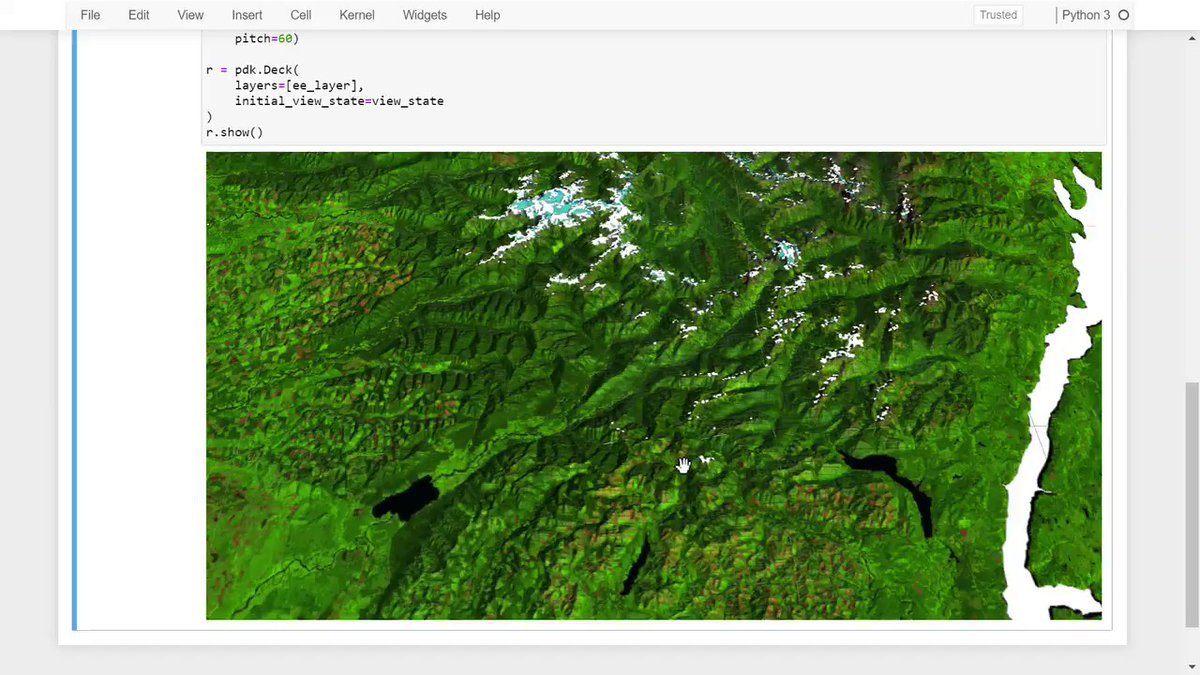Click the kernel idle circle indicator
The width and height of the screenshot is (1200, 675).
point(1123,15)
